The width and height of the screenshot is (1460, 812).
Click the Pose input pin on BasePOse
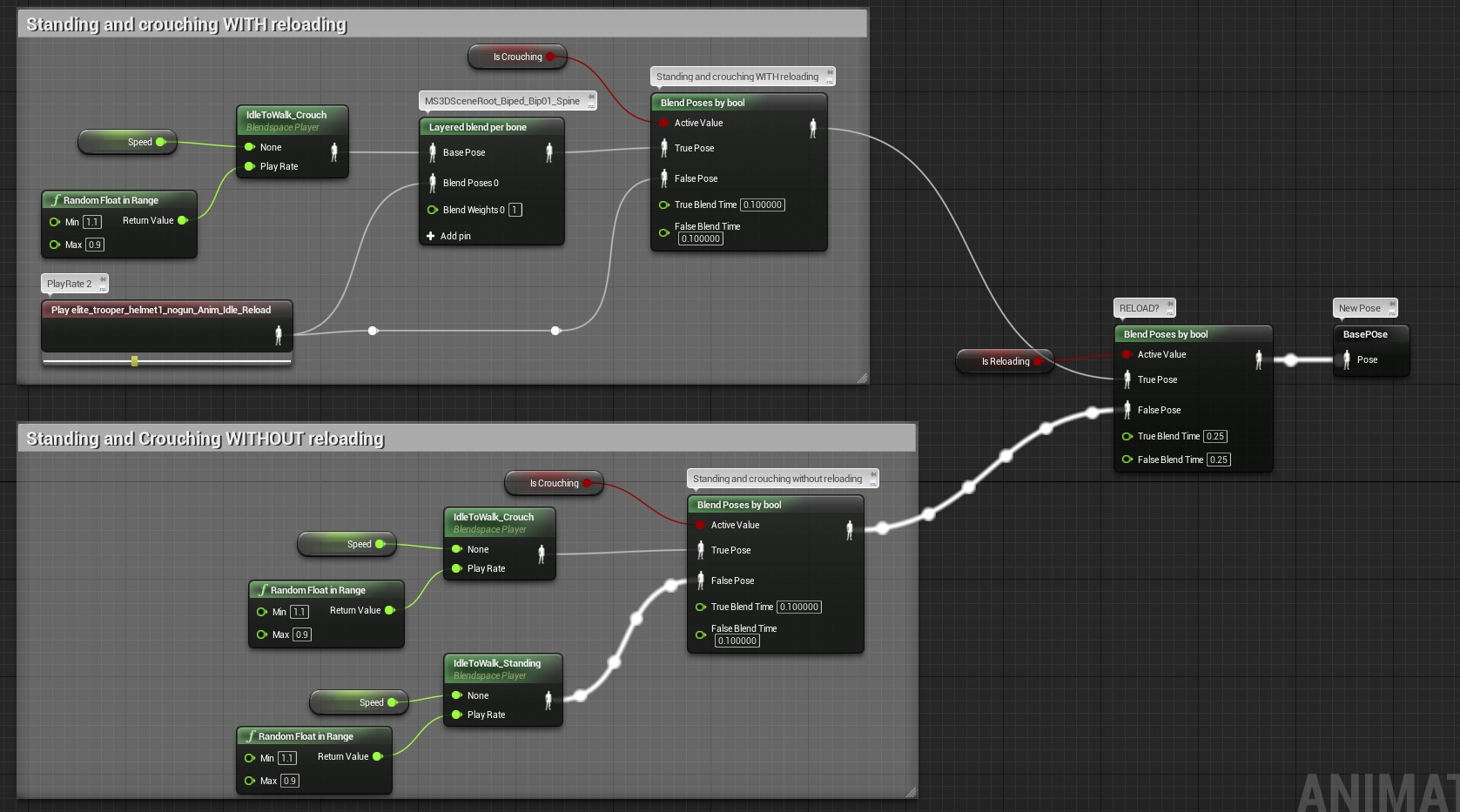coord(1347,359)
